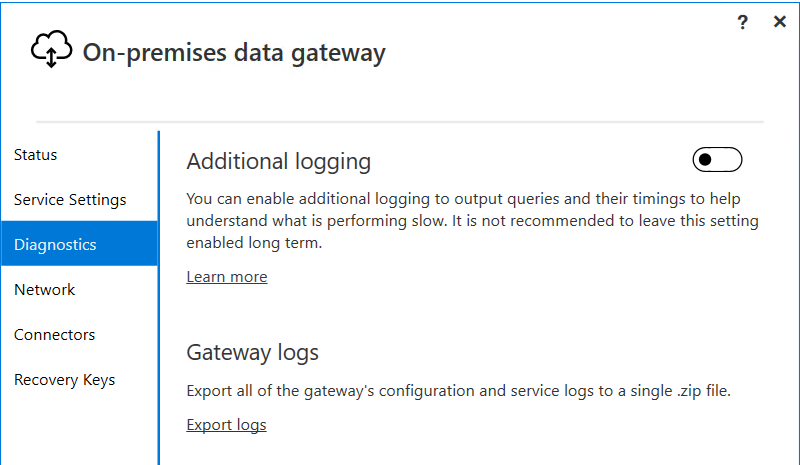The image size is (800, 465).
Task: Open the Connectors section
Action: point(54,334)
